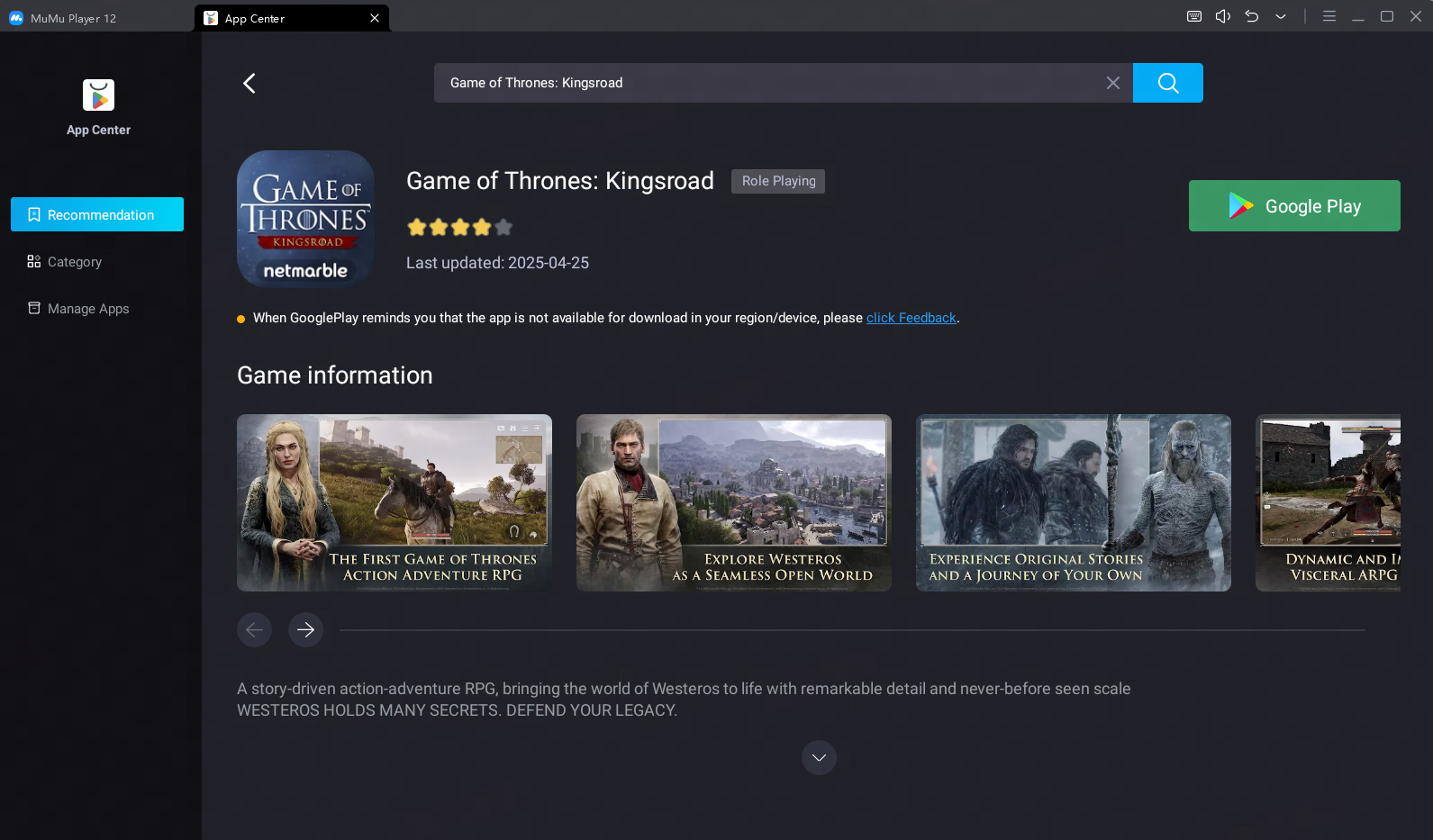Open 'Dynamic and Visceral ARPG' screenshot thumbnail

[1329, 502]
